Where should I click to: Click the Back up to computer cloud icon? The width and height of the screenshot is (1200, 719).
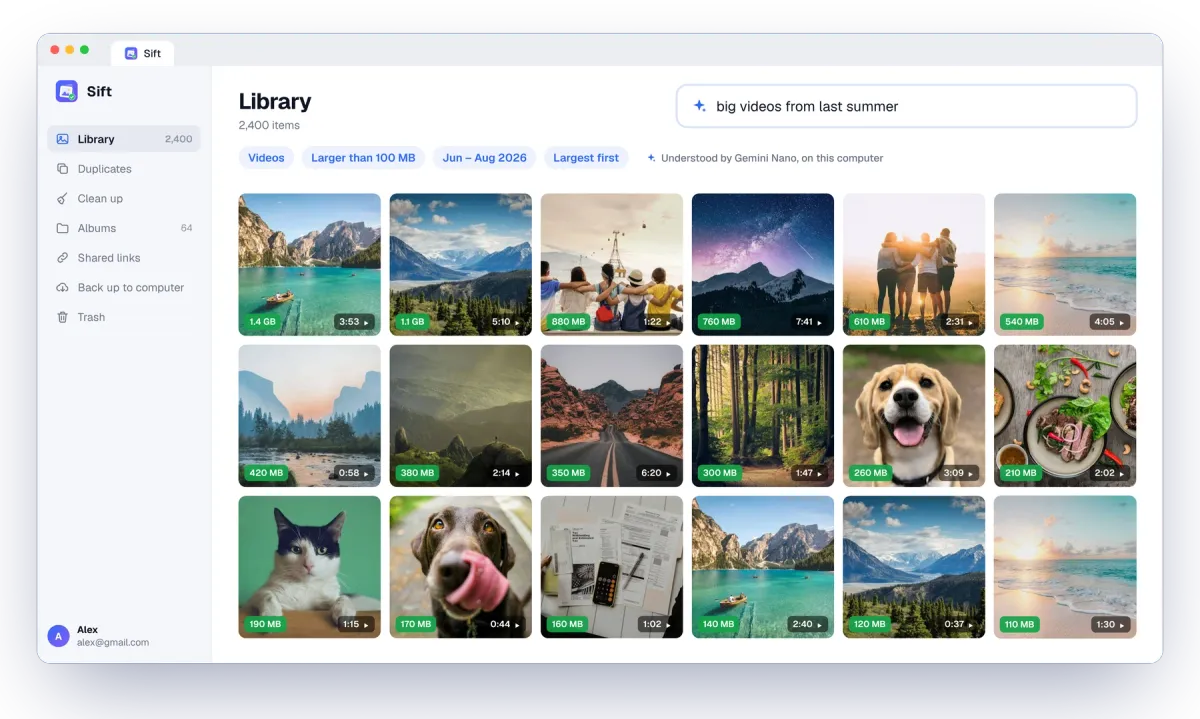(62, 287)
